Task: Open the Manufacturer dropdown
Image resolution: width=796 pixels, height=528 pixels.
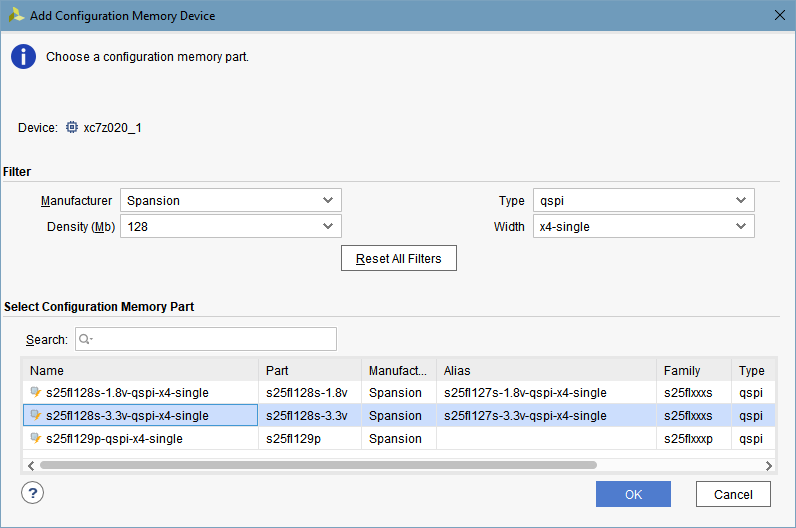Action: [230, 200]
